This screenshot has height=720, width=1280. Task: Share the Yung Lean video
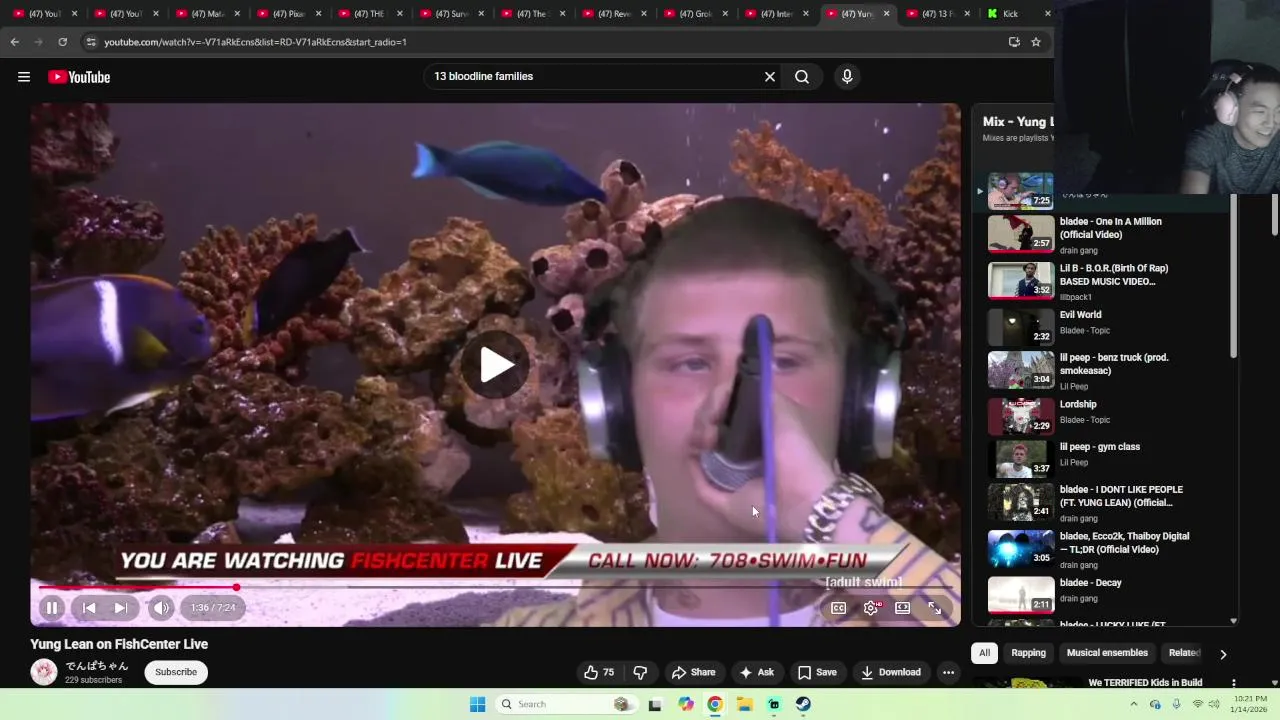click(x=693, y=672)
